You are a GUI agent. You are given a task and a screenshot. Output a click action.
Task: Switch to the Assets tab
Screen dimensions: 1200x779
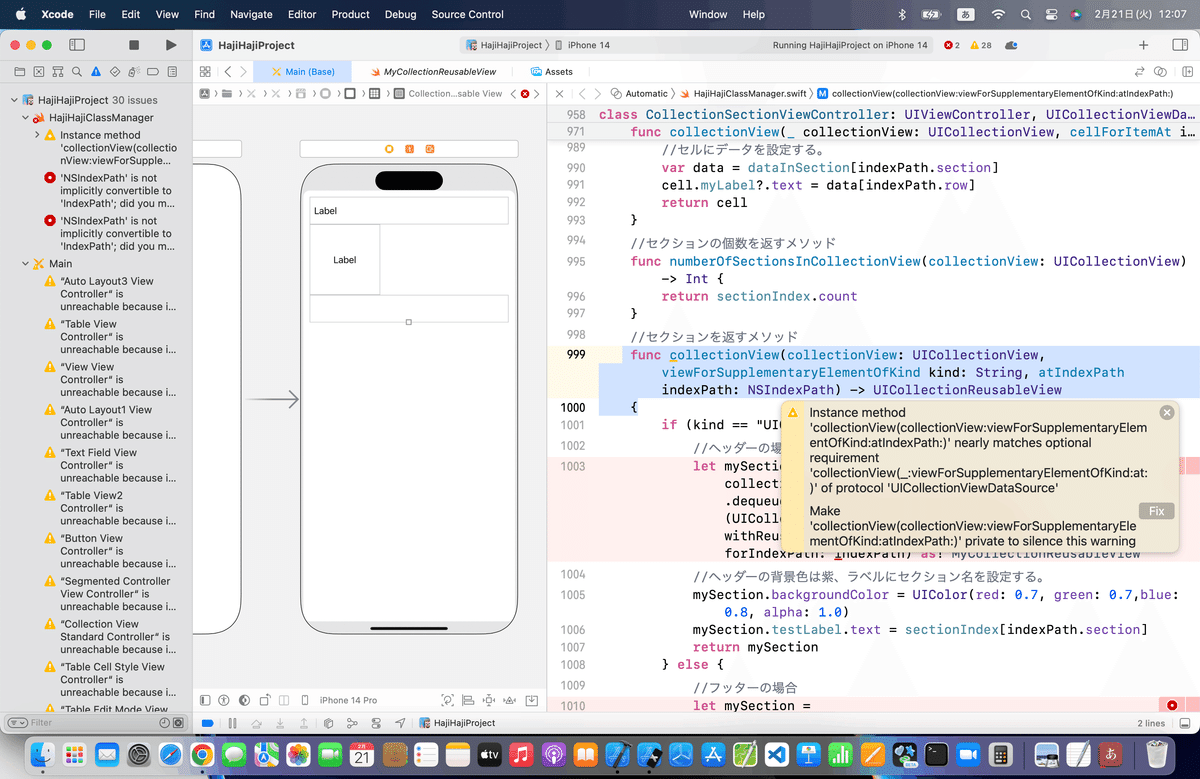[551, 72]
